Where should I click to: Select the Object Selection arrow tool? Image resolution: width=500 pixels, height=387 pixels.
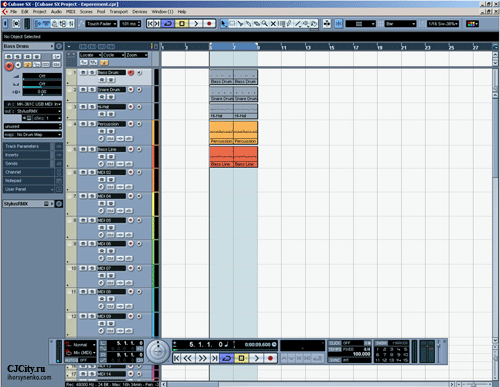pos(224,24)
